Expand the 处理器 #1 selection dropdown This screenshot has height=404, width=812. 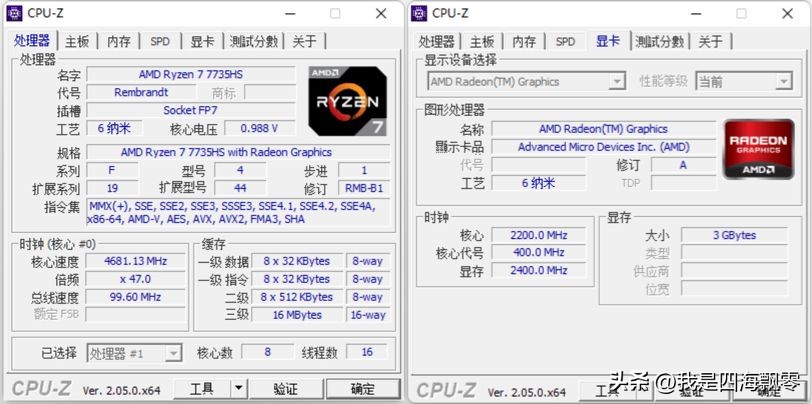tap(134, 353)
